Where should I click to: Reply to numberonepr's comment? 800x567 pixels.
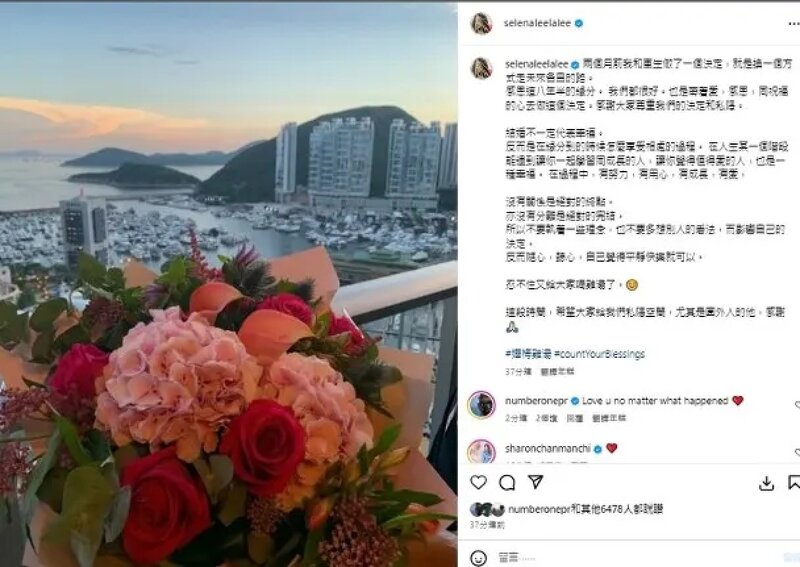coord(575,418)
